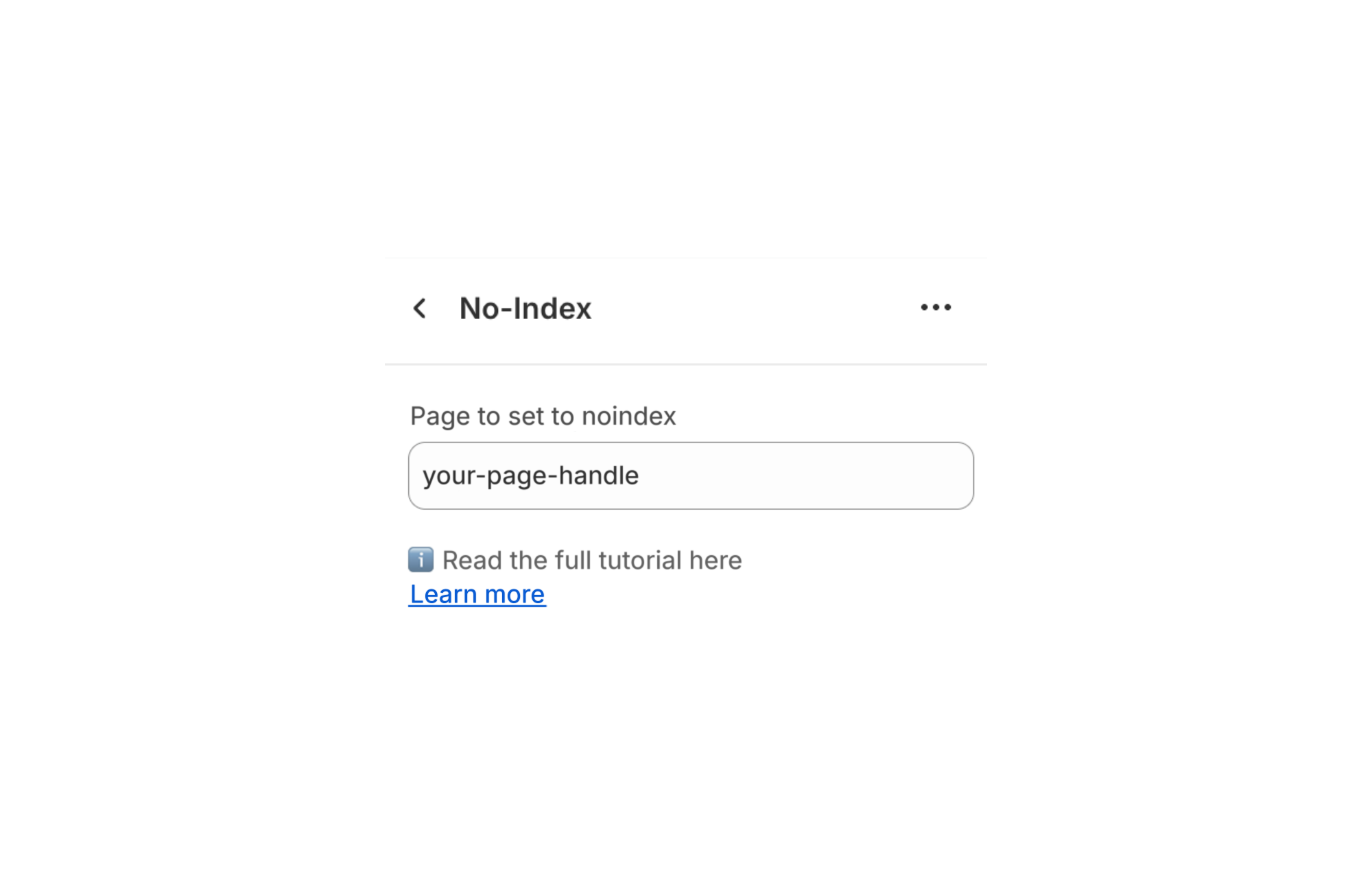Select the 'Page to set to noindex' label

543,416
